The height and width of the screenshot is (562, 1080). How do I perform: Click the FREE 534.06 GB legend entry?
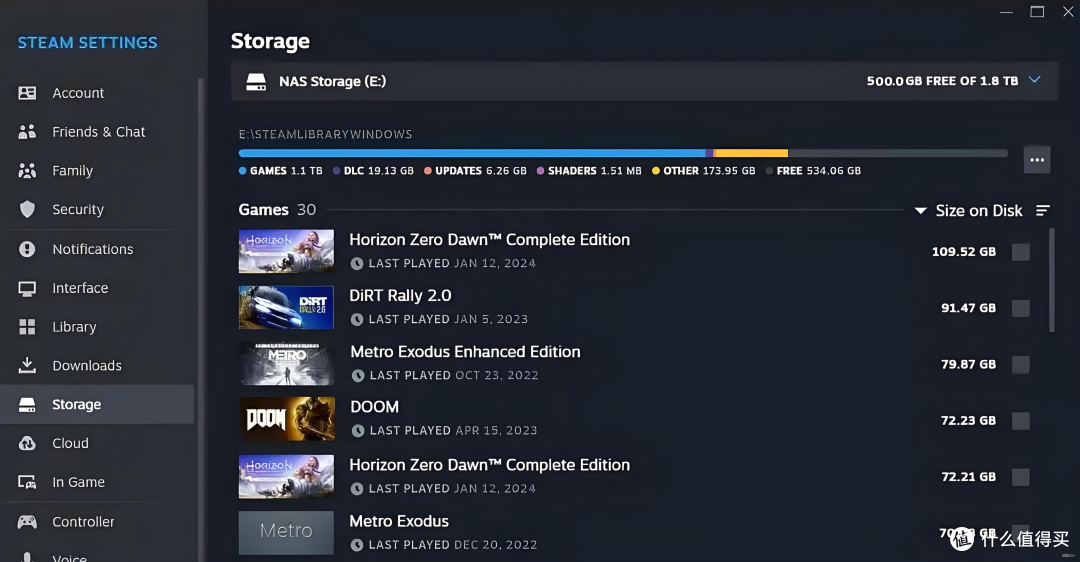[813, 171]
